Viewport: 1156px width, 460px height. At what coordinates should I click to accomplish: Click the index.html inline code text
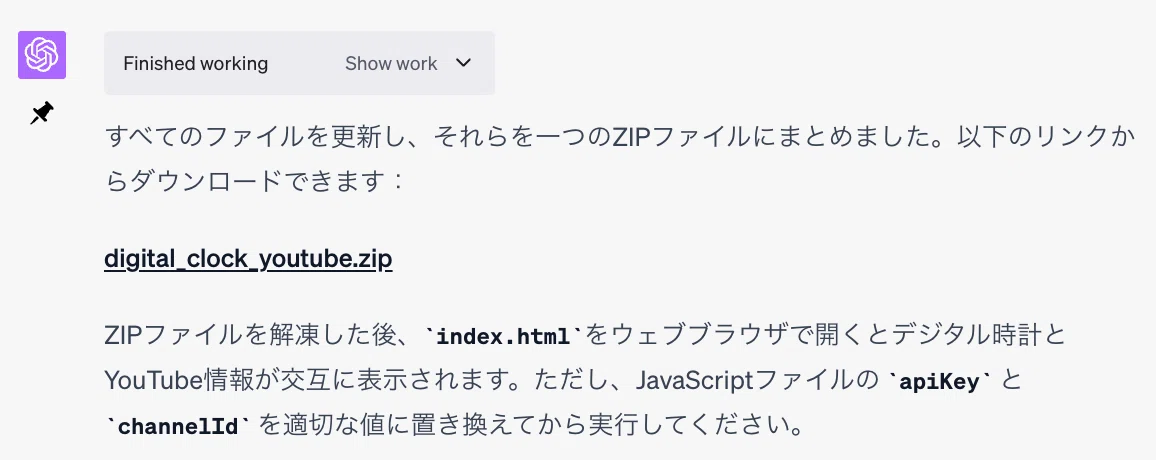point(504,338)
